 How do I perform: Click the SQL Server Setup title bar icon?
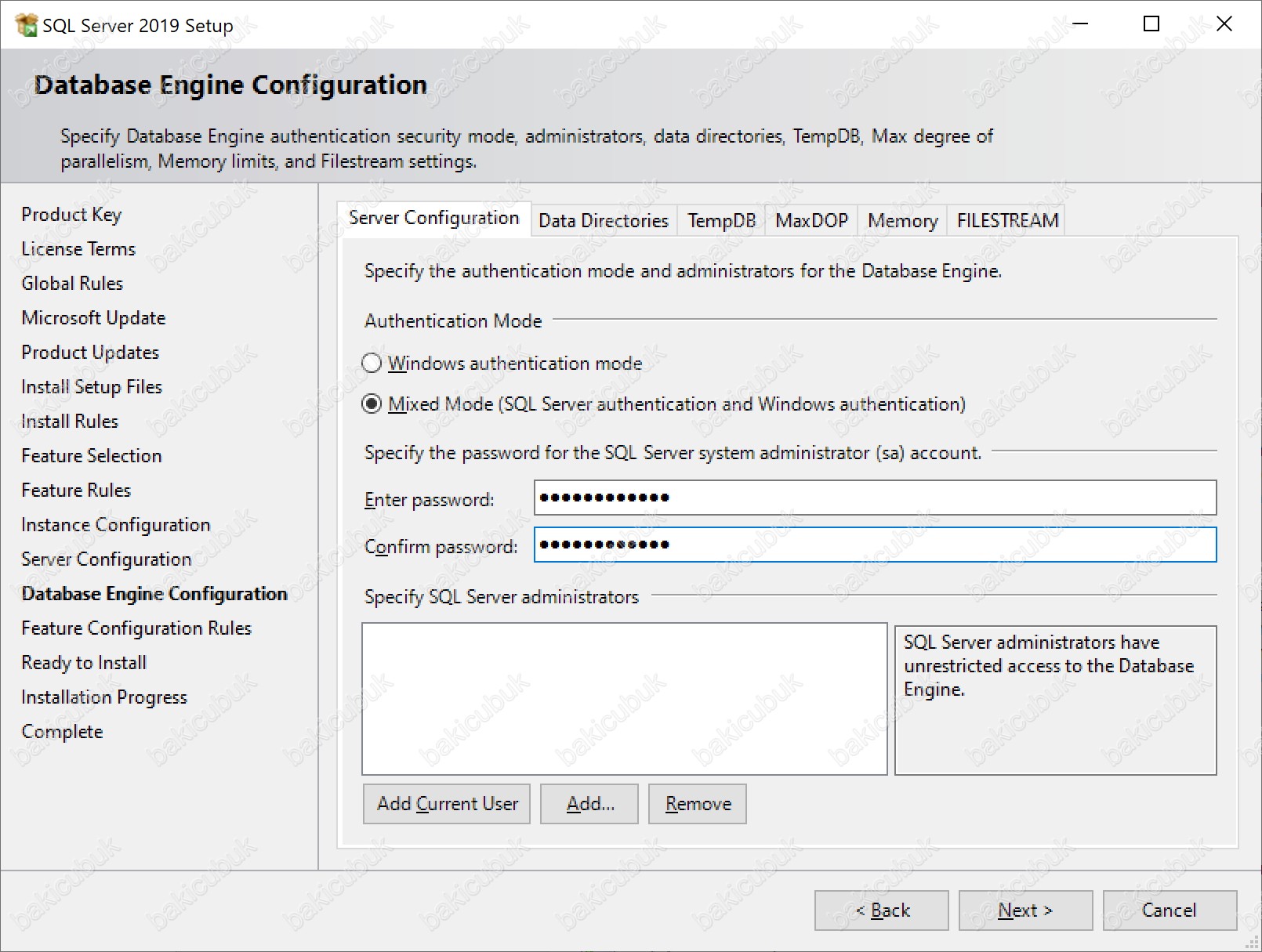[26, 25]
